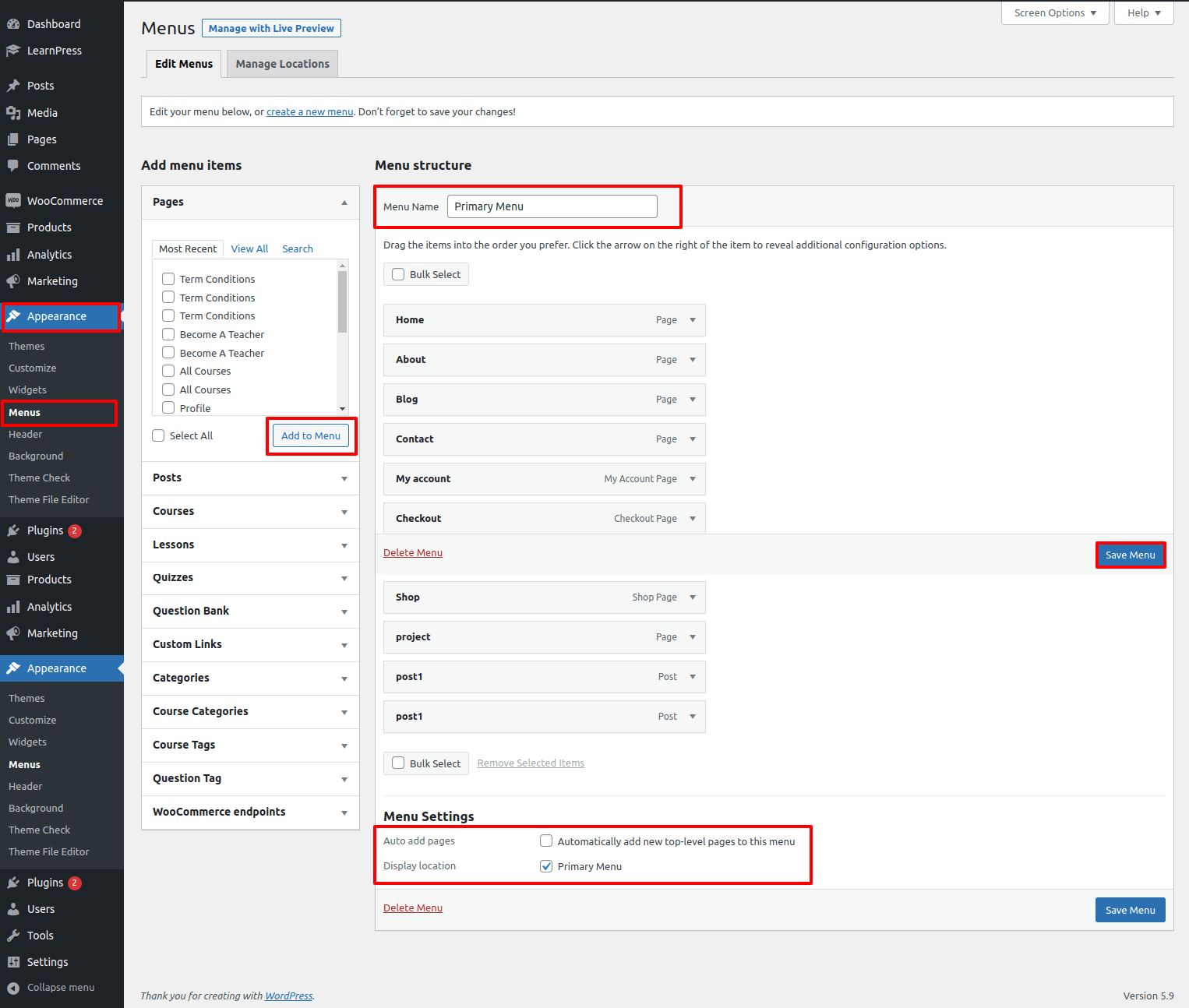Check the Become A Teacher page checkbox
Viewport: 1189px width, 1008px height.
coord(168,334)
